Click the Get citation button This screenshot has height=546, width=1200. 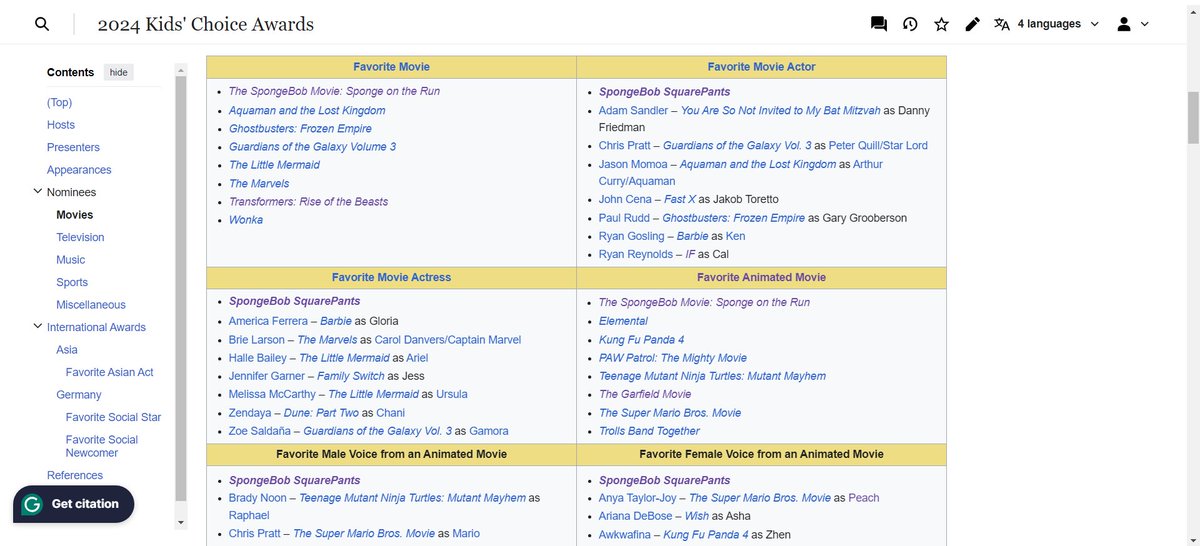click(x=74, y=504)
